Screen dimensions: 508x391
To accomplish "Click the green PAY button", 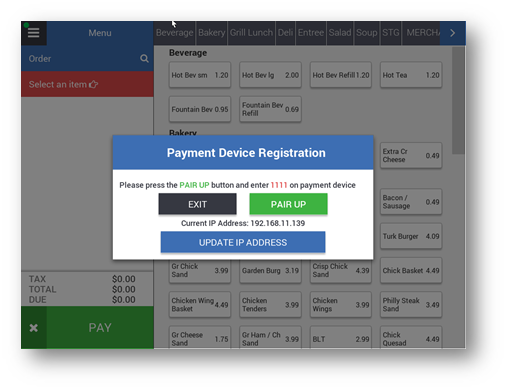I will click(100, 328).
